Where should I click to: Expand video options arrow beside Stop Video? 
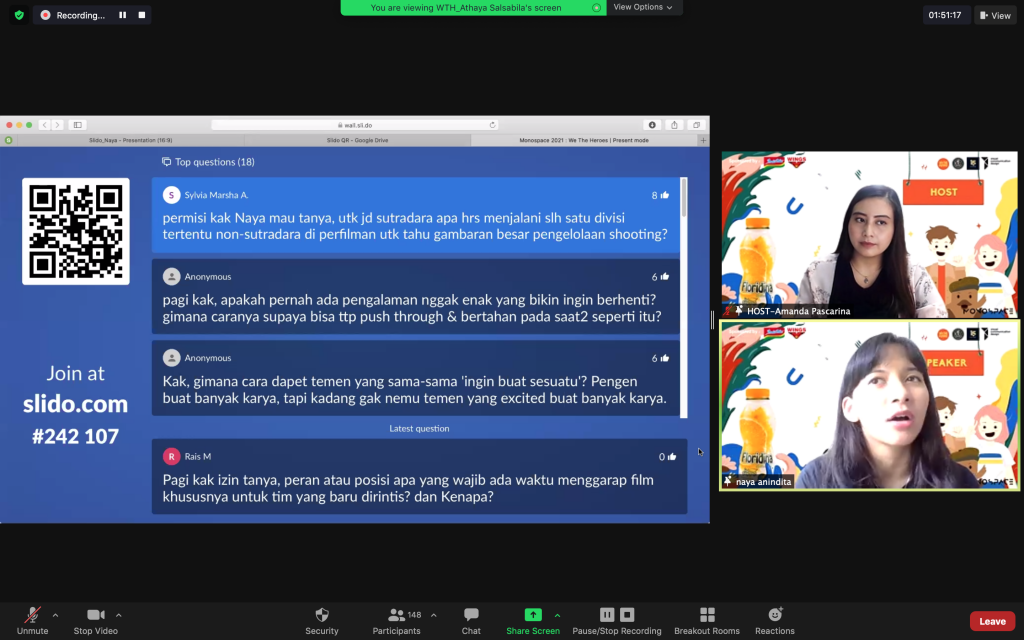point(119,615)
